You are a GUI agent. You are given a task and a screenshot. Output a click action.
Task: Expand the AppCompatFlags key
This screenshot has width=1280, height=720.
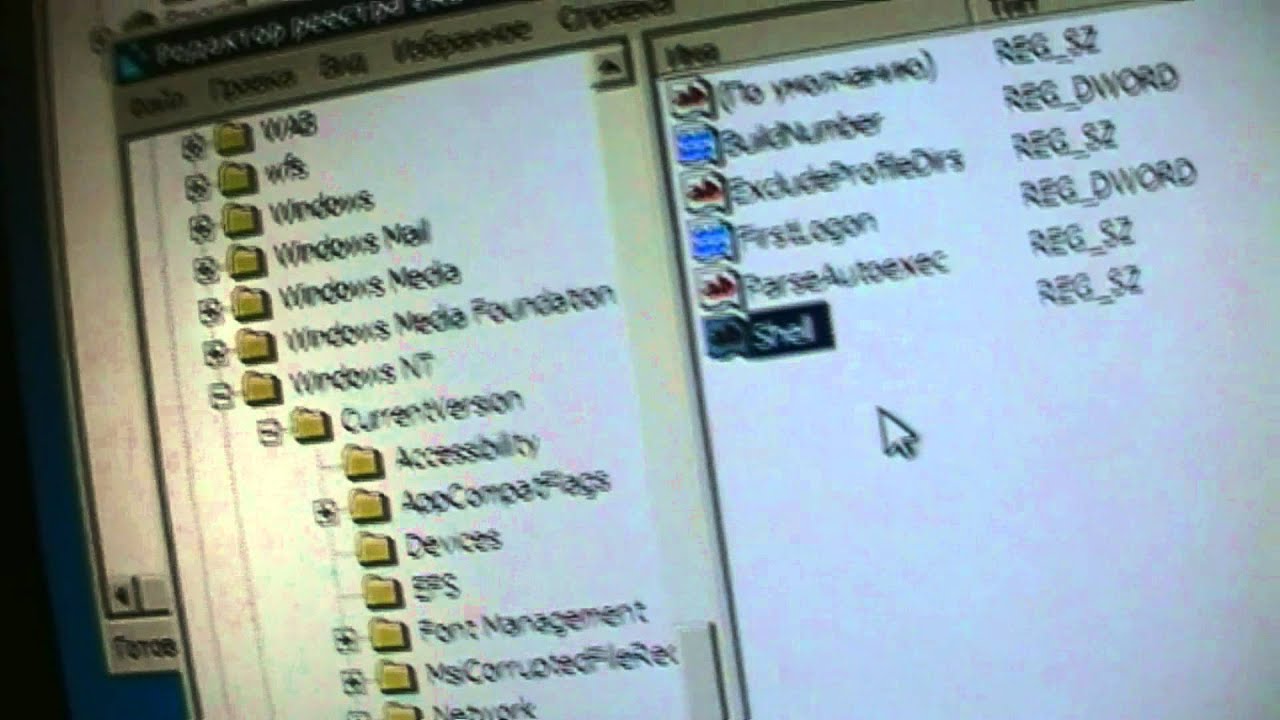click(x=325, y=512)
